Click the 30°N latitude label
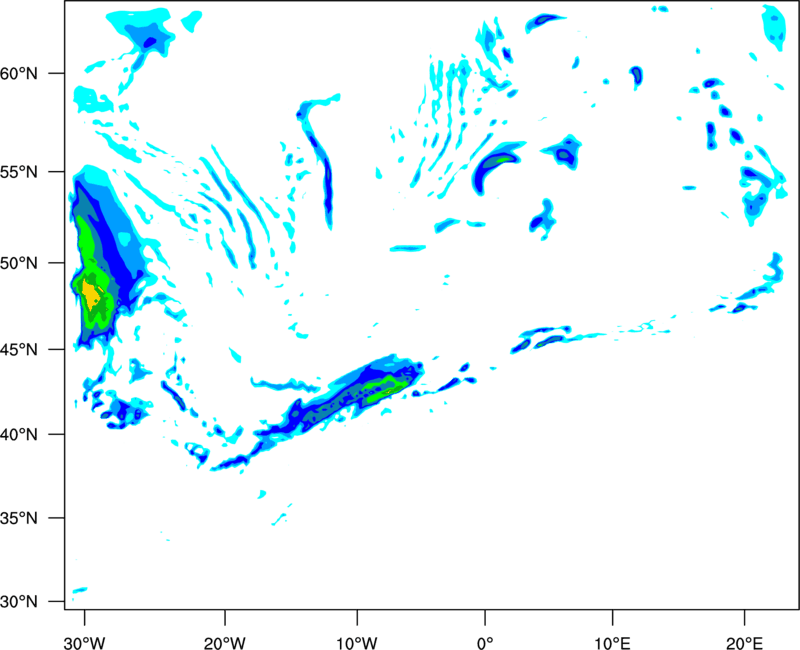The image size is (800, 650). 19,602
